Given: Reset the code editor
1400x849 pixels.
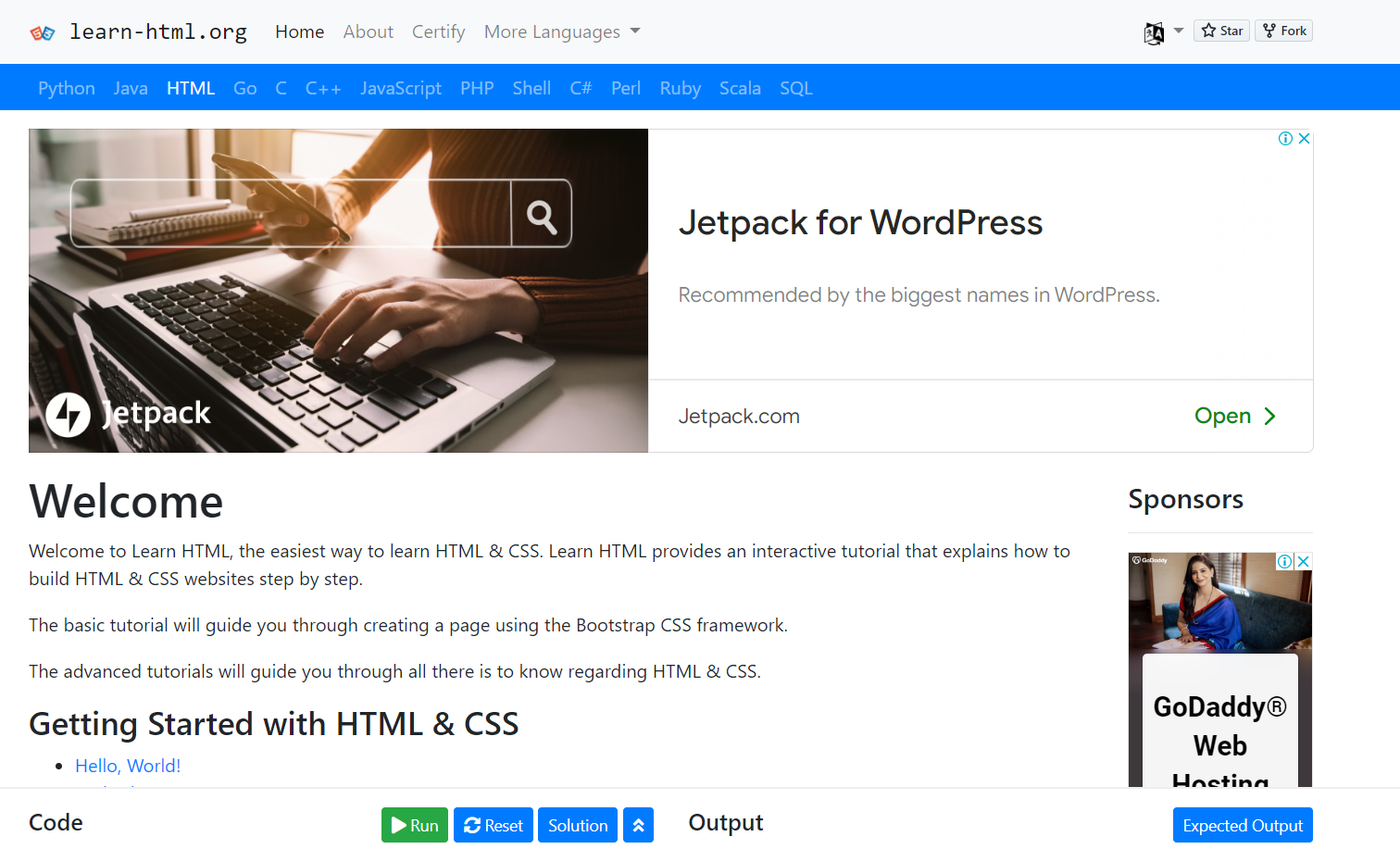Looking at the screenshot, I should point(494,825).
